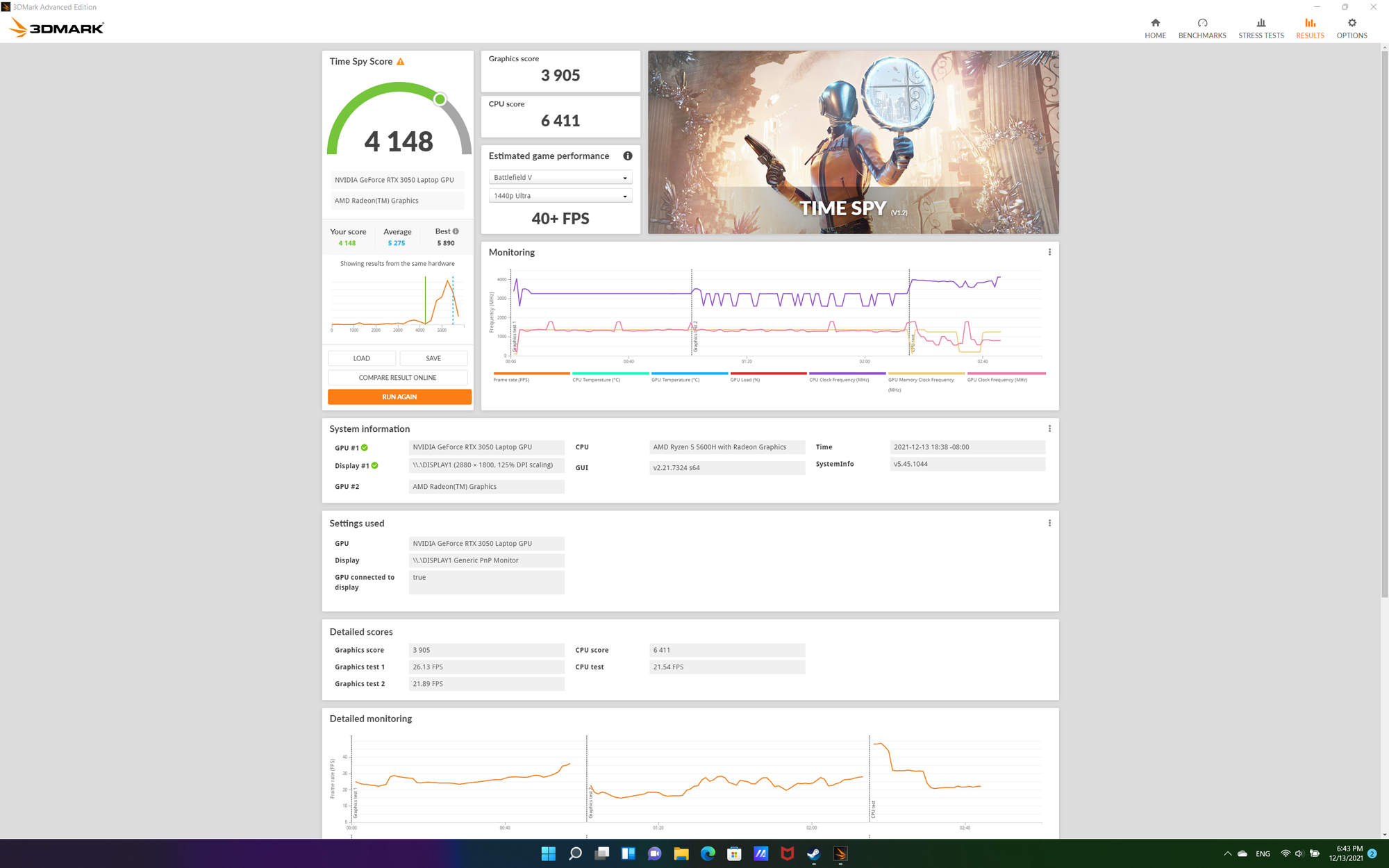This screenshot has height=868, width=1389.
Task: Click the battery tray icon
Action: pyautogui.click(x=1314, y=853)
